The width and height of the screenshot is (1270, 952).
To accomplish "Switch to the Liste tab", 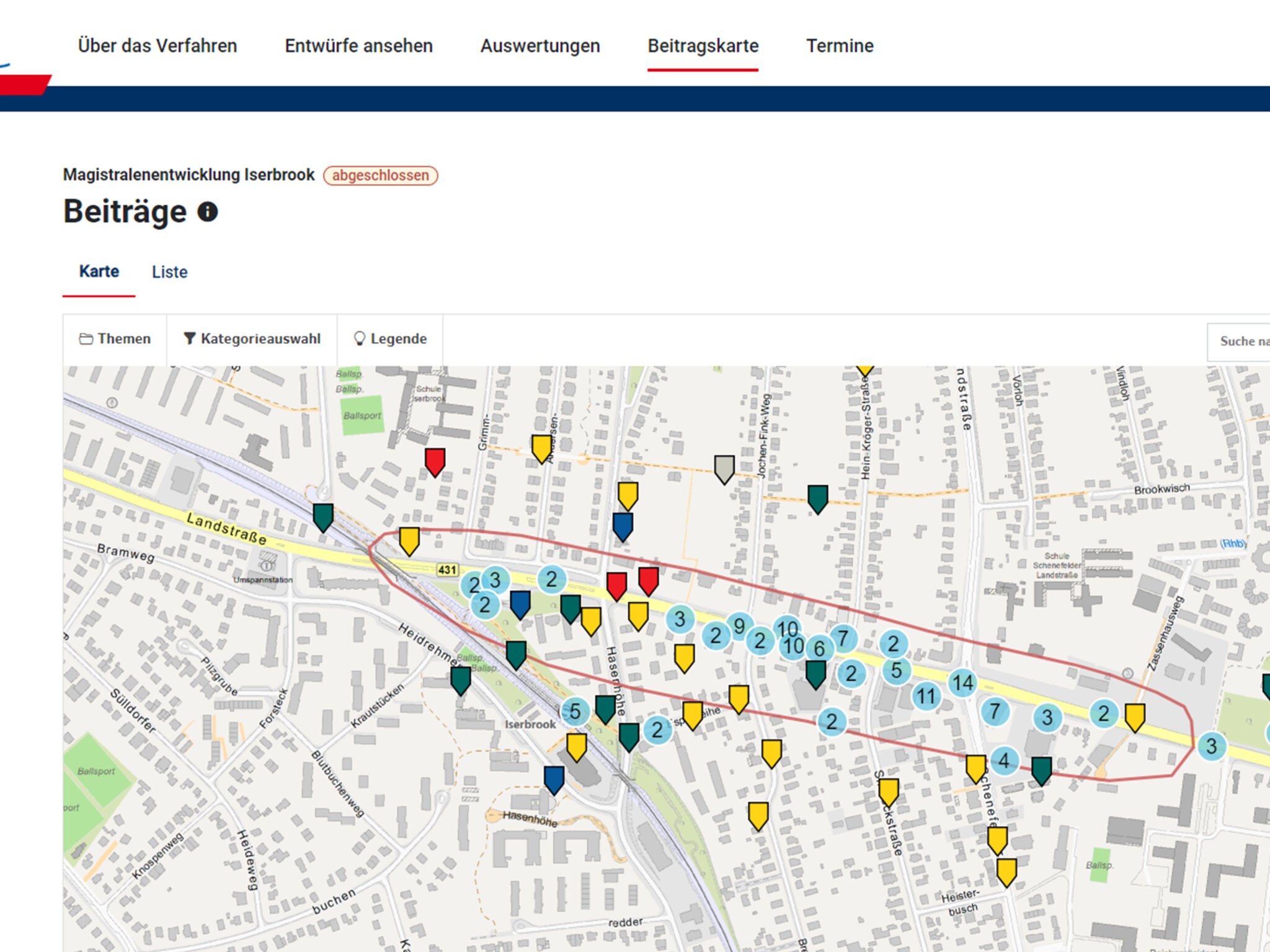I will pos(169,272).
